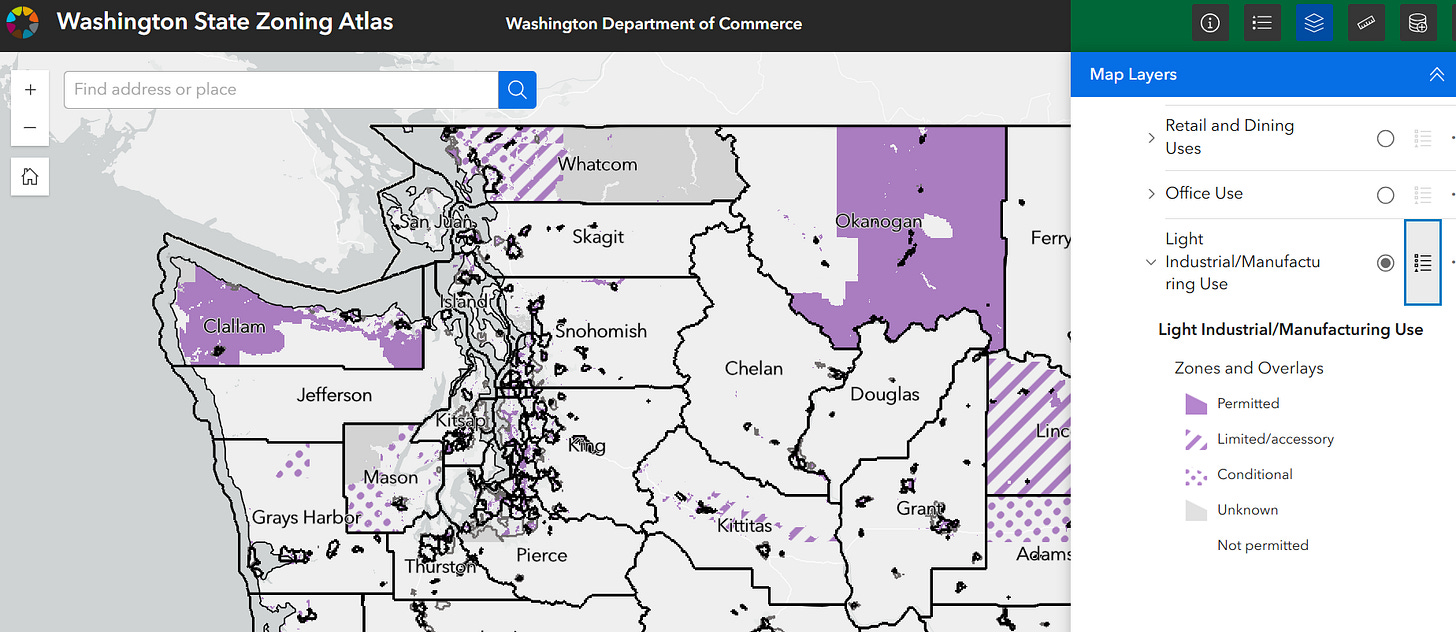
Task: Click Clallam county label on map
Action: coord(234,326)
